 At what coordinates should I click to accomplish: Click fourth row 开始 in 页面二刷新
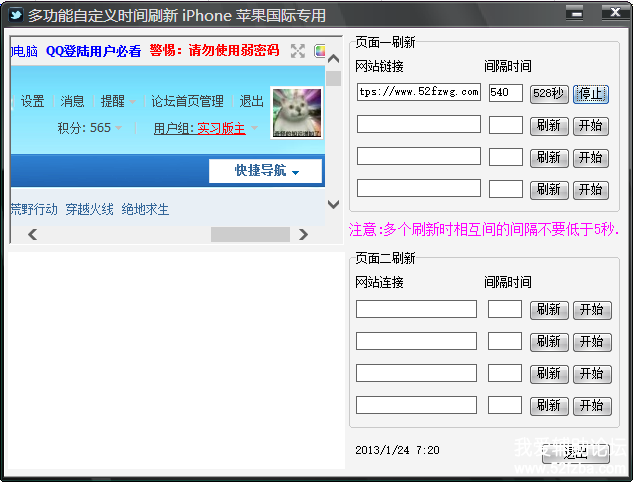tap(592, 406)
